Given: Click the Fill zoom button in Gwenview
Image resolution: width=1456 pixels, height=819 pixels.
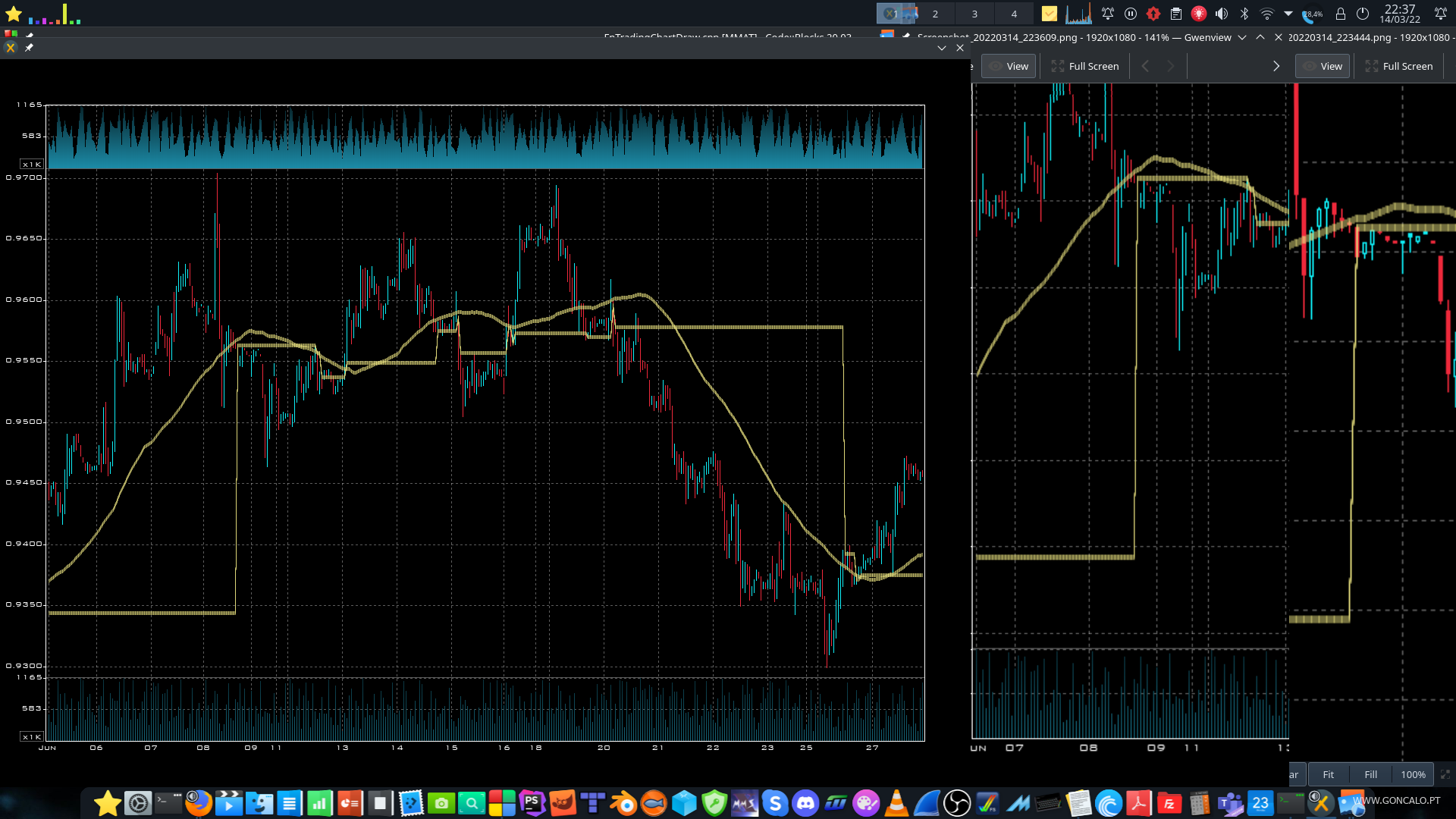Looking at the screenshot, I should coord(1371,774).
